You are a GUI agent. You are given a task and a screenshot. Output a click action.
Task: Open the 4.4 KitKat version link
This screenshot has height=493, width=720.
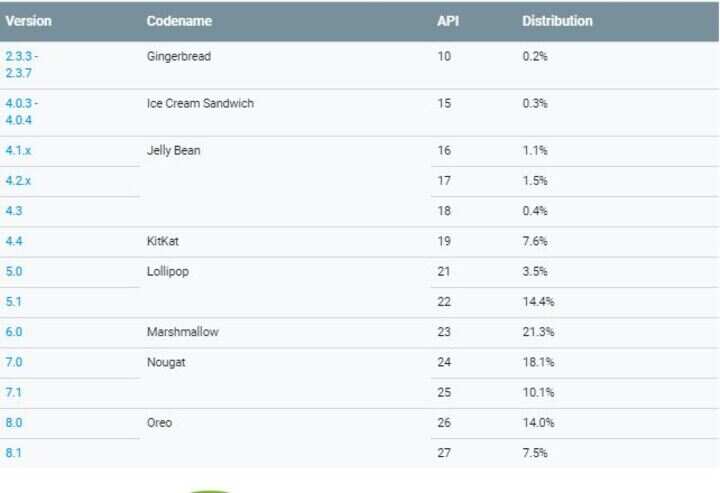[x=14, y=241]
